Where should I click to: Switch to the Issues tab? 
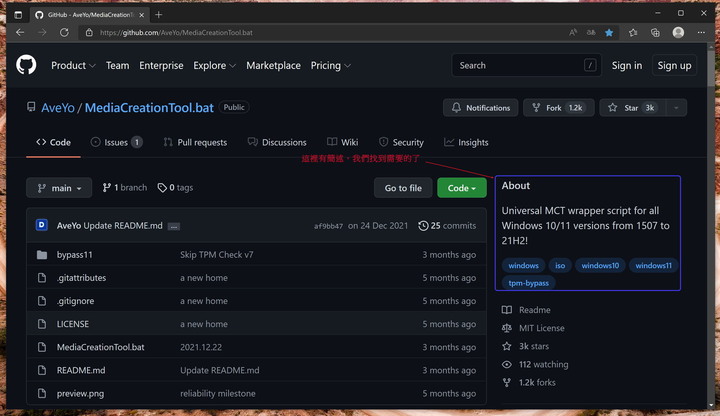coord(116,142)
